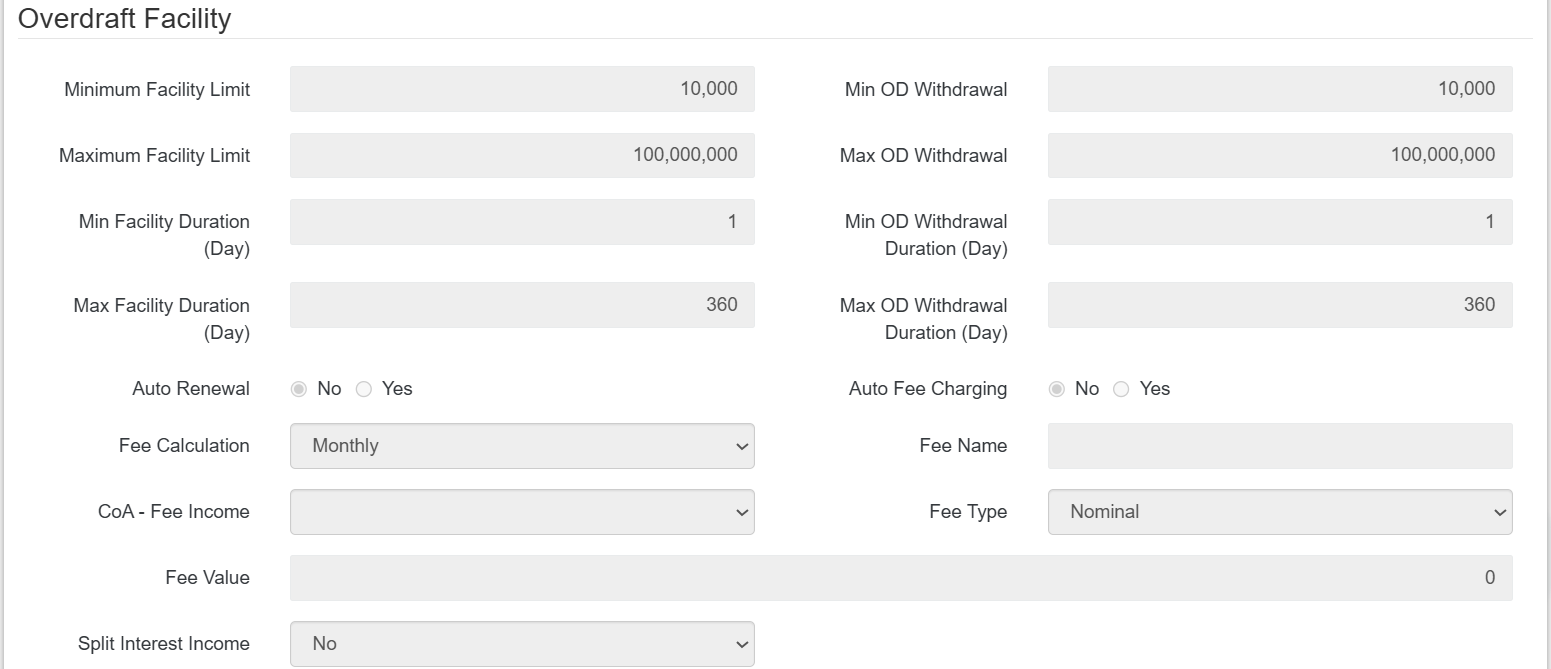Screen dimensions: 1551x669
Task: Select No for Auto Fee Charging
Action: 1056,389
